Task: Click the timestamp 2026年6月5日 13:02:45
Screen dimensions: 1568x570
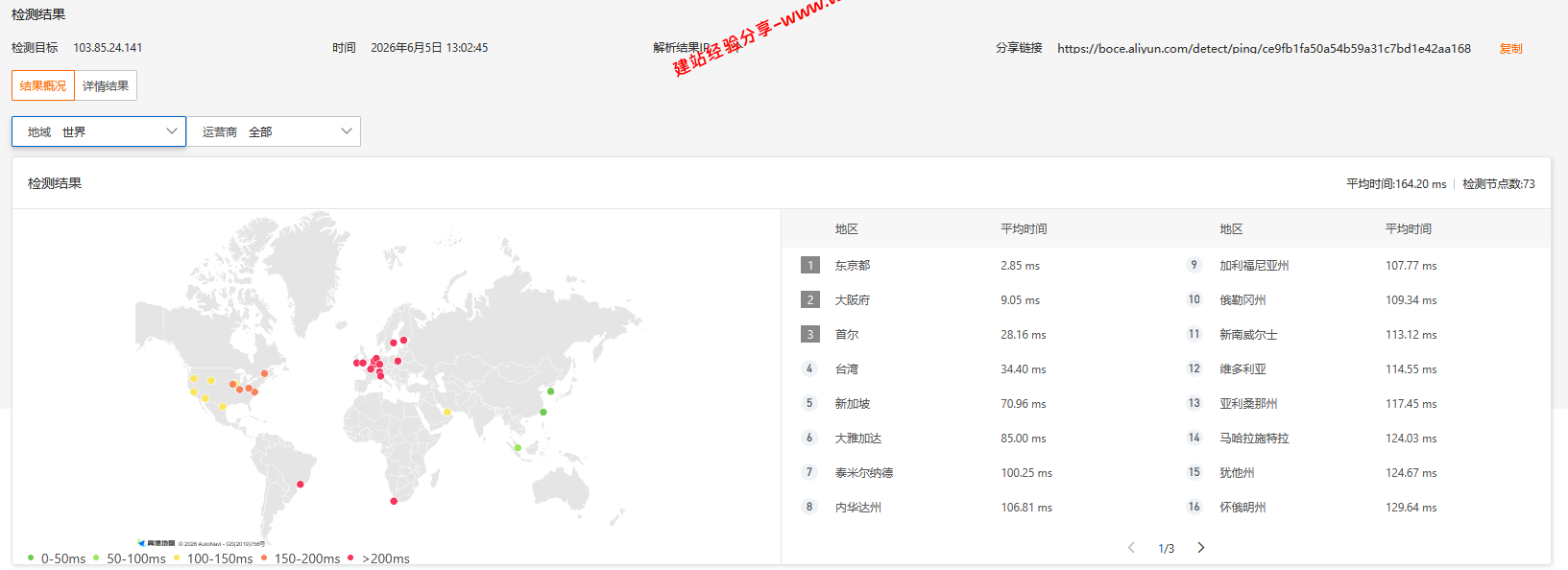Action: click(429, 48)
